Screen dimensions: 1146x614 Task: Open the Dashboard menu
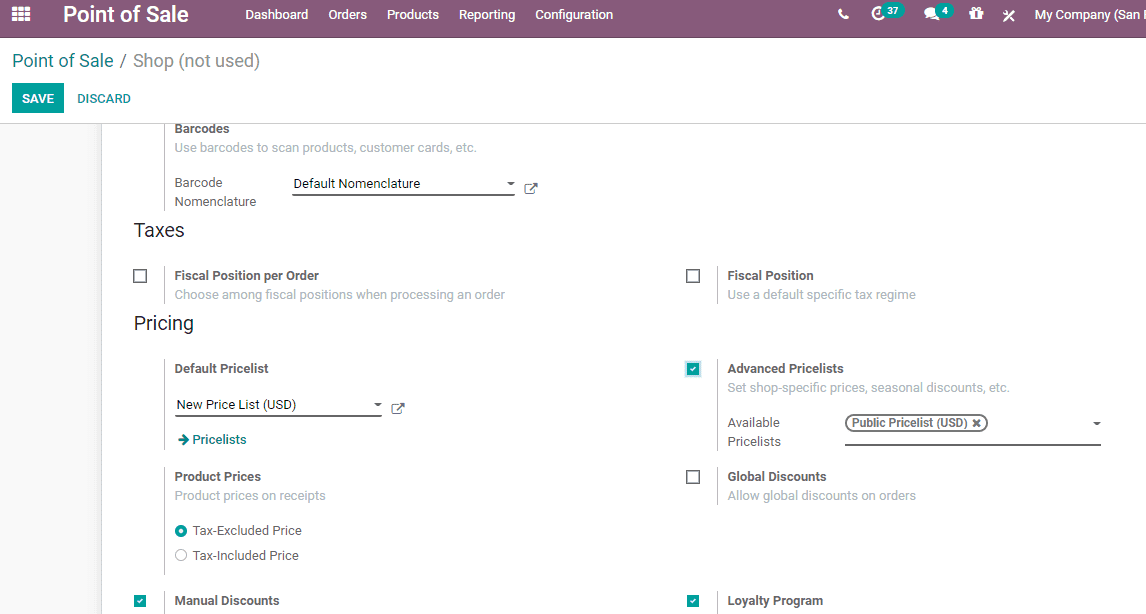pos(276,15)
